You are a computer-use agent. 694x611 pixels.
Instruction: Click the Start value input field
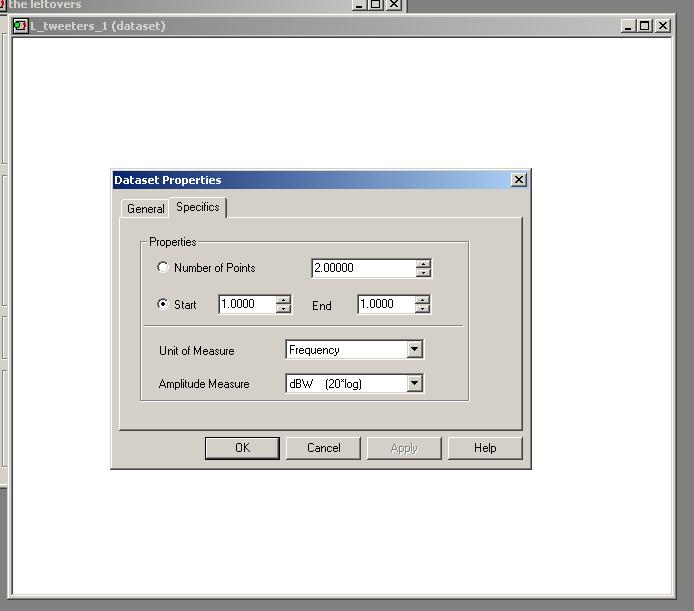[247, 304]
